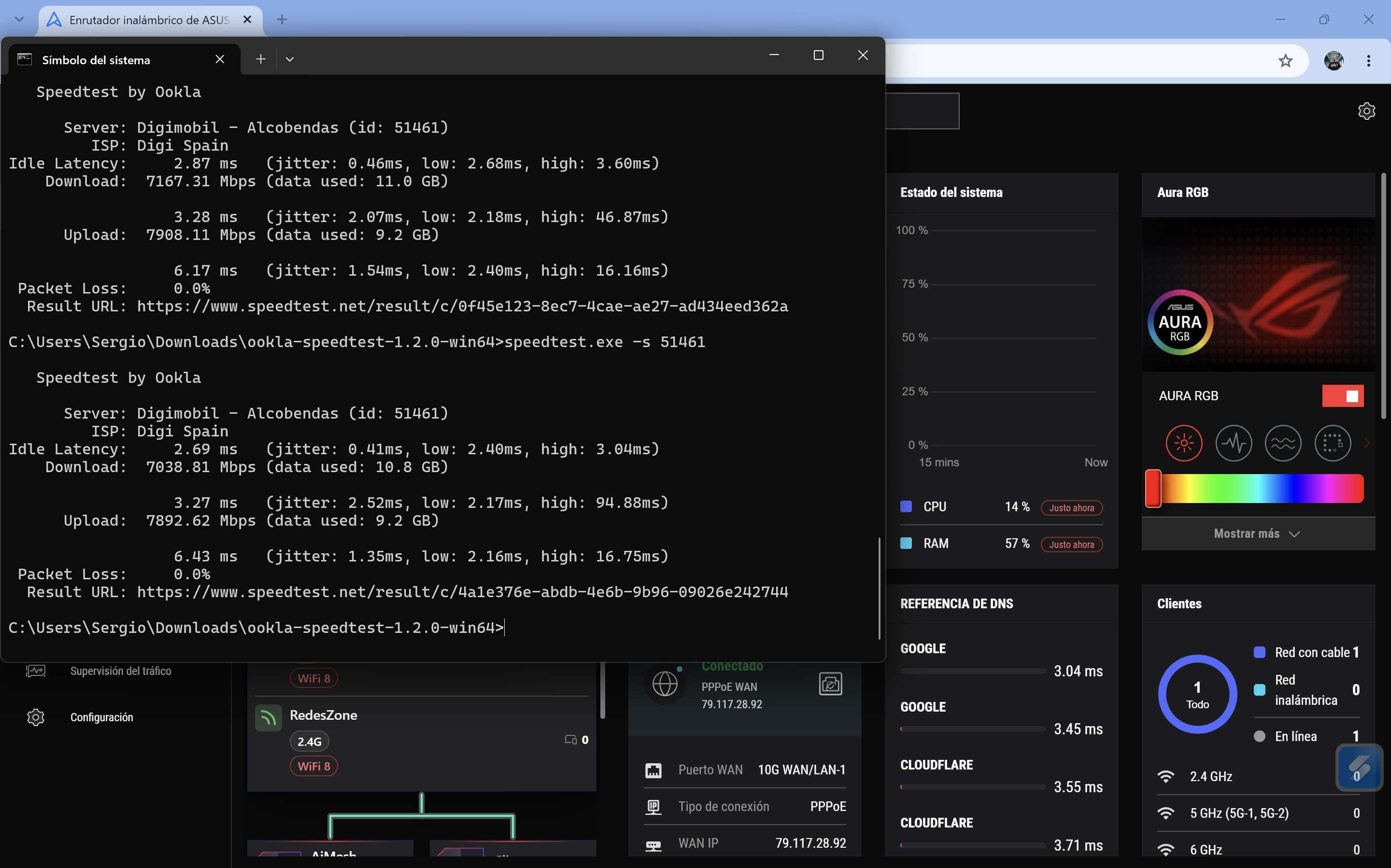Click the 2.4G band badge under RedesZone
The image size is (1391, 868).
[309, 741]
